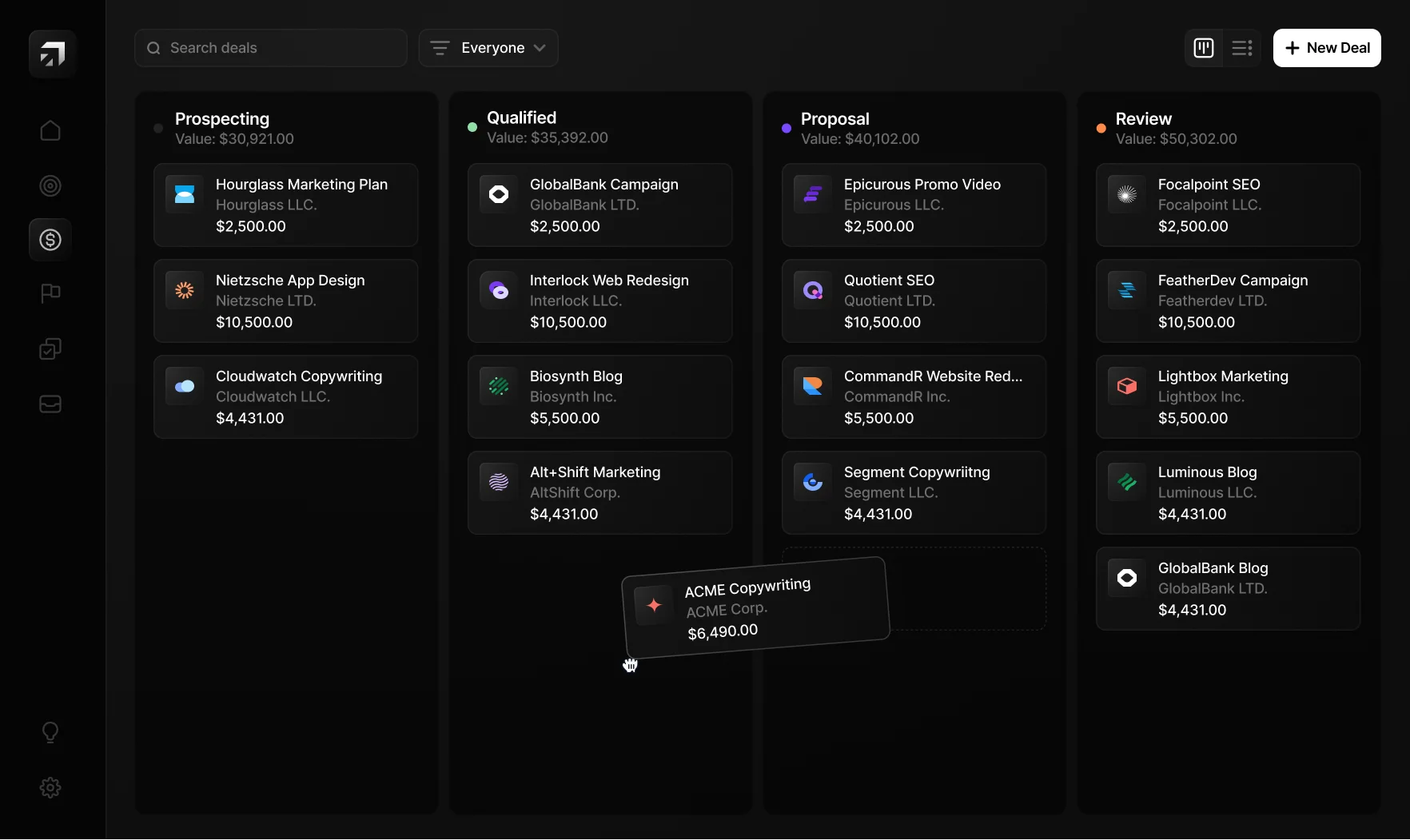1410x840 pixels.
Task: Click the green Qualified status dot
Action: click(x=472, y=127)
